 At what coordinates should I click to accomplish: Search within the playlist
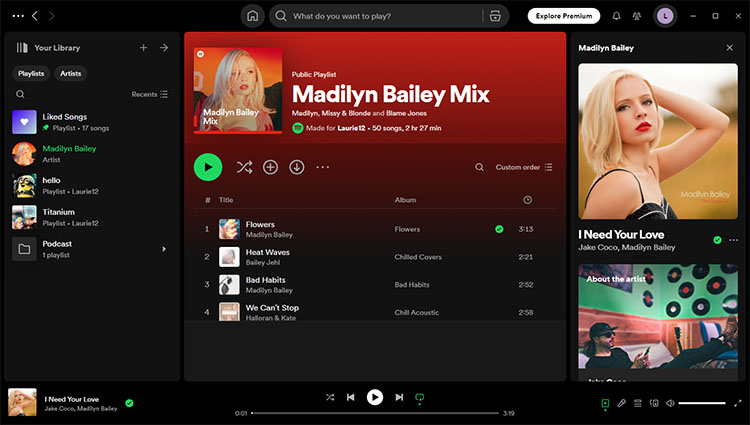(479, 167)
